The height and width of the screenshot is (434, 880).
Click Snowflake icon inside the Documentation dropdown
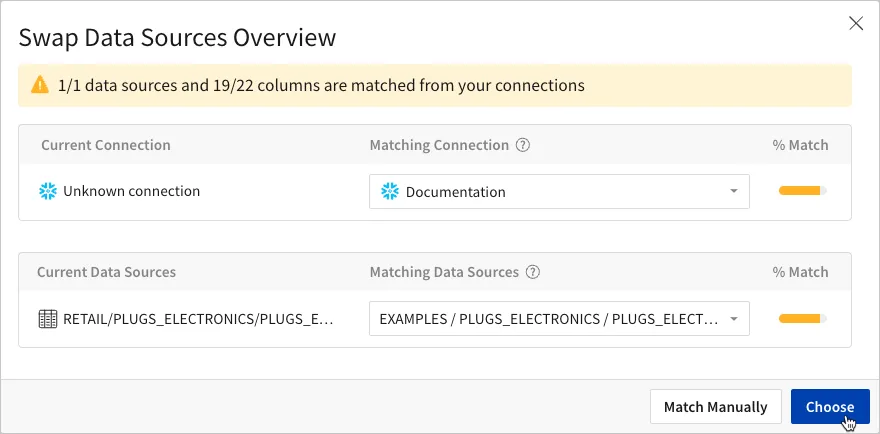tap(389, 191)
